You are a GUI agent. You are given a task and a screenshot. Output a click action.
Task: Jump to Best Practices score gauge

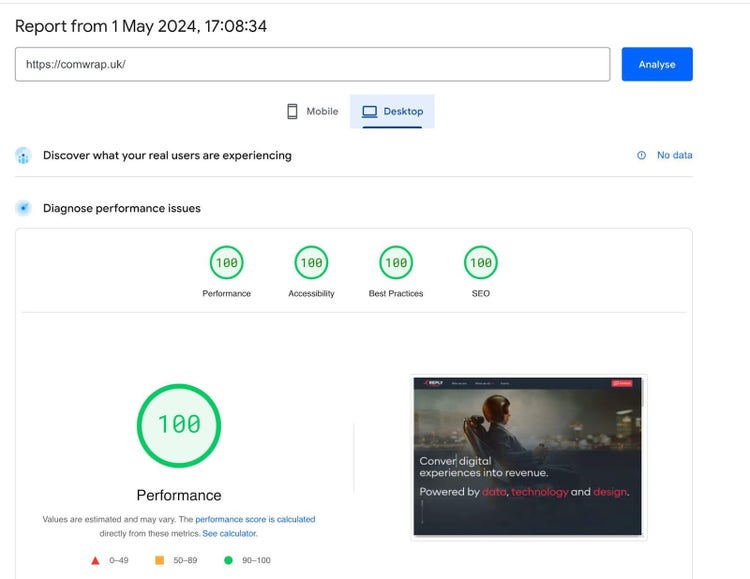396,263
